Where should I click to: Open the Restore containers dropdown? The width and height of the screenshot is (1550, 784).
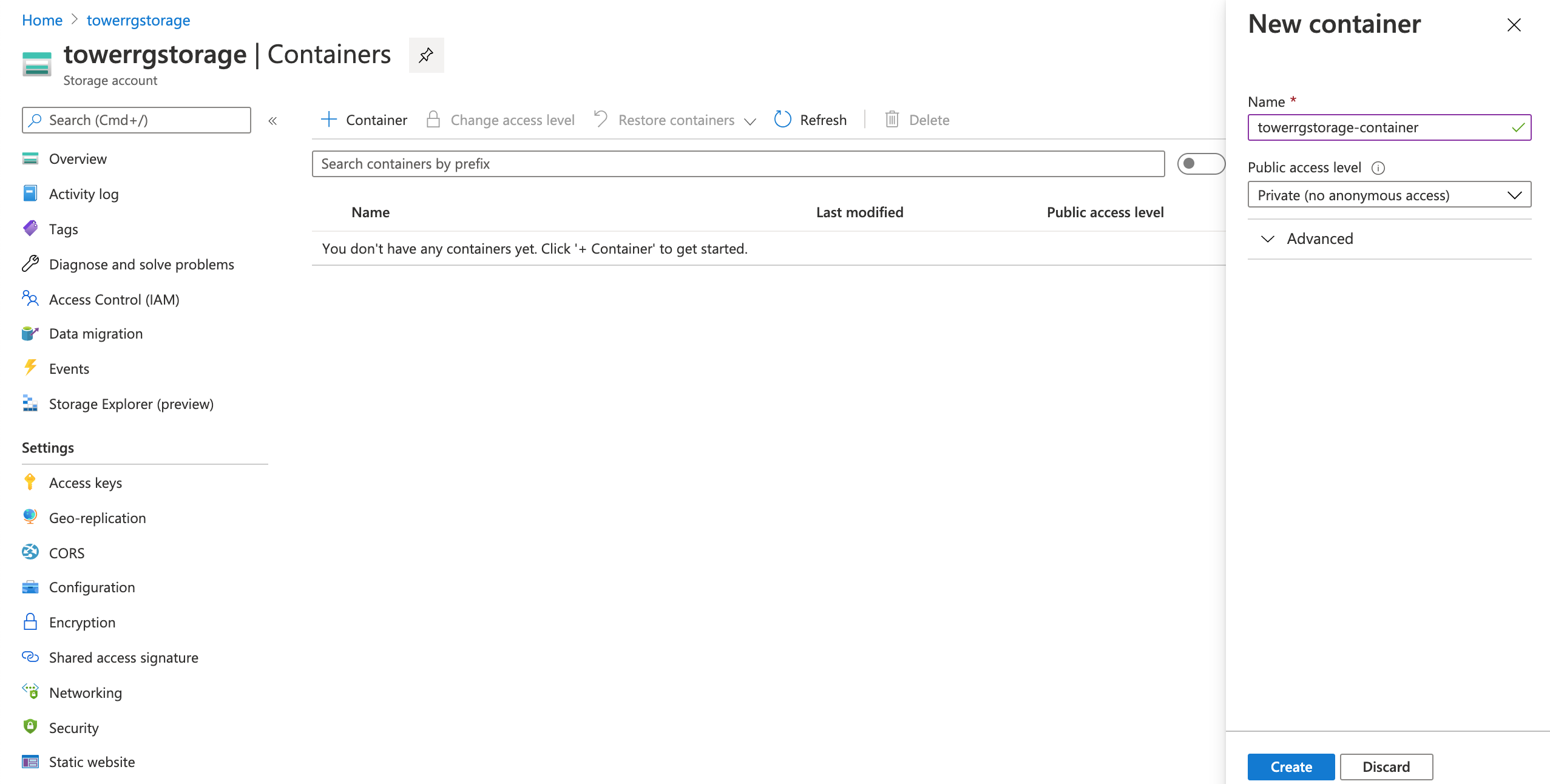(676, 120)
